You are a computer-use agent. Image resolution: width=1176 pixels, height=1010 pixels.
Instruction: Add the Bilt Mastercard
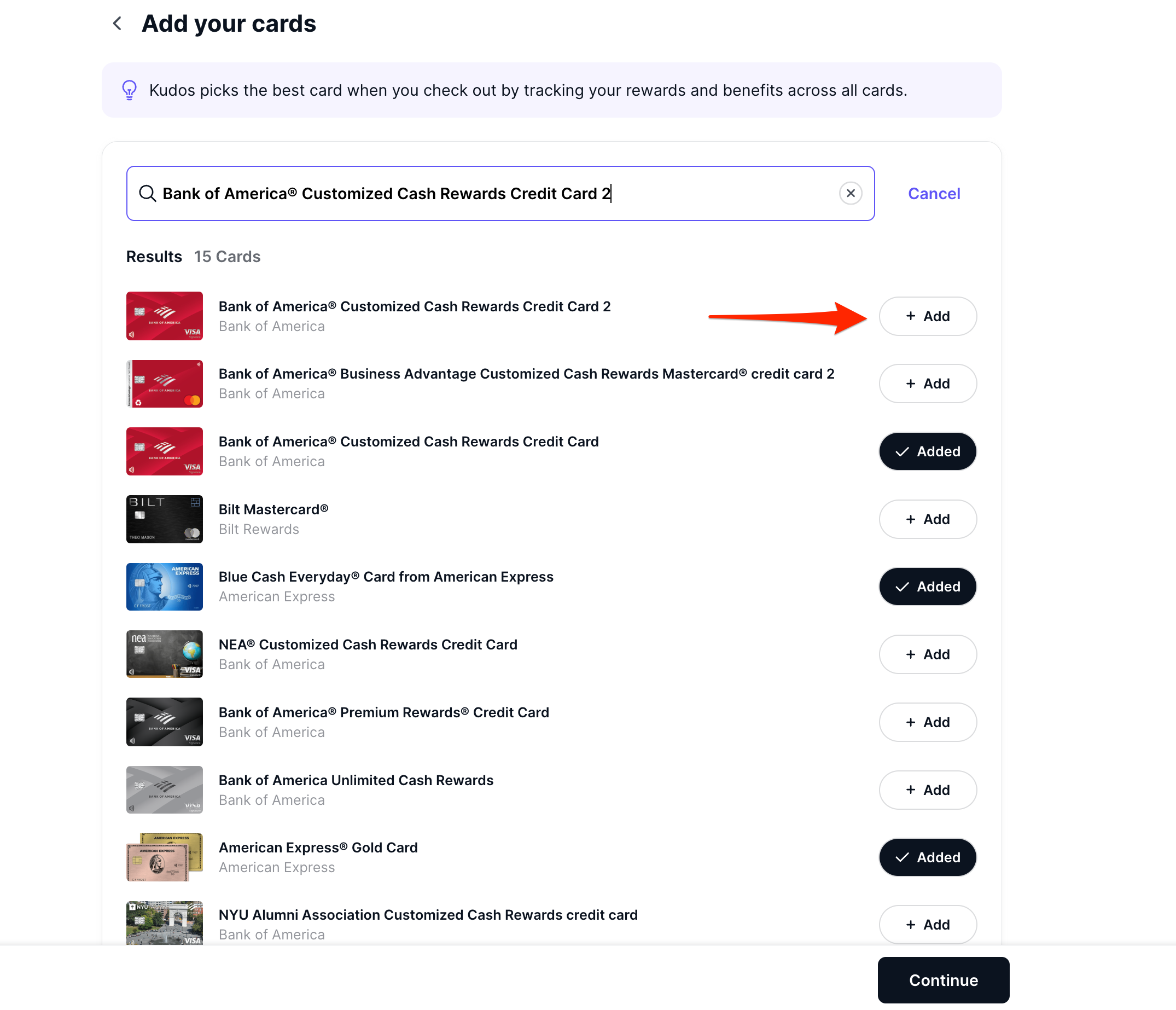(928, 519)
